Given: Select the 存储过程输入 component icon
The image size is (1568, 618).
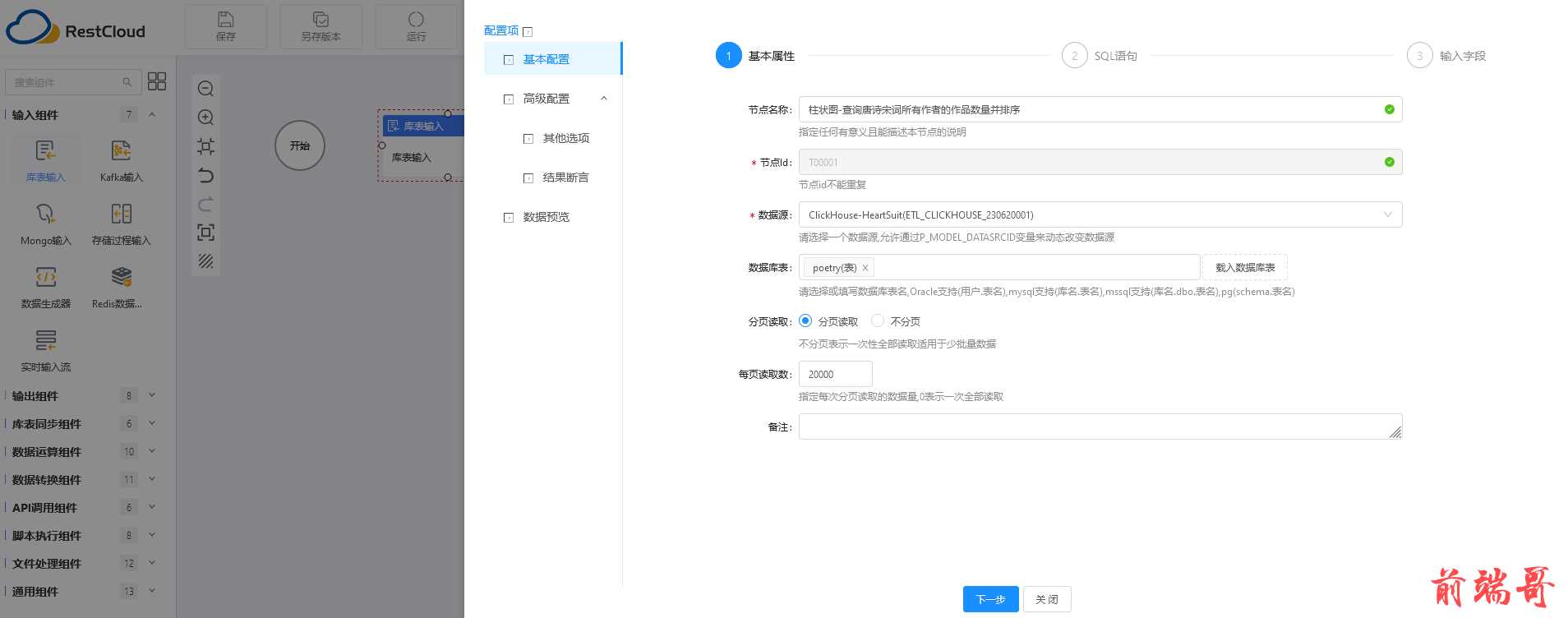Looking at the screenshot, I should [x=122, y=214].
